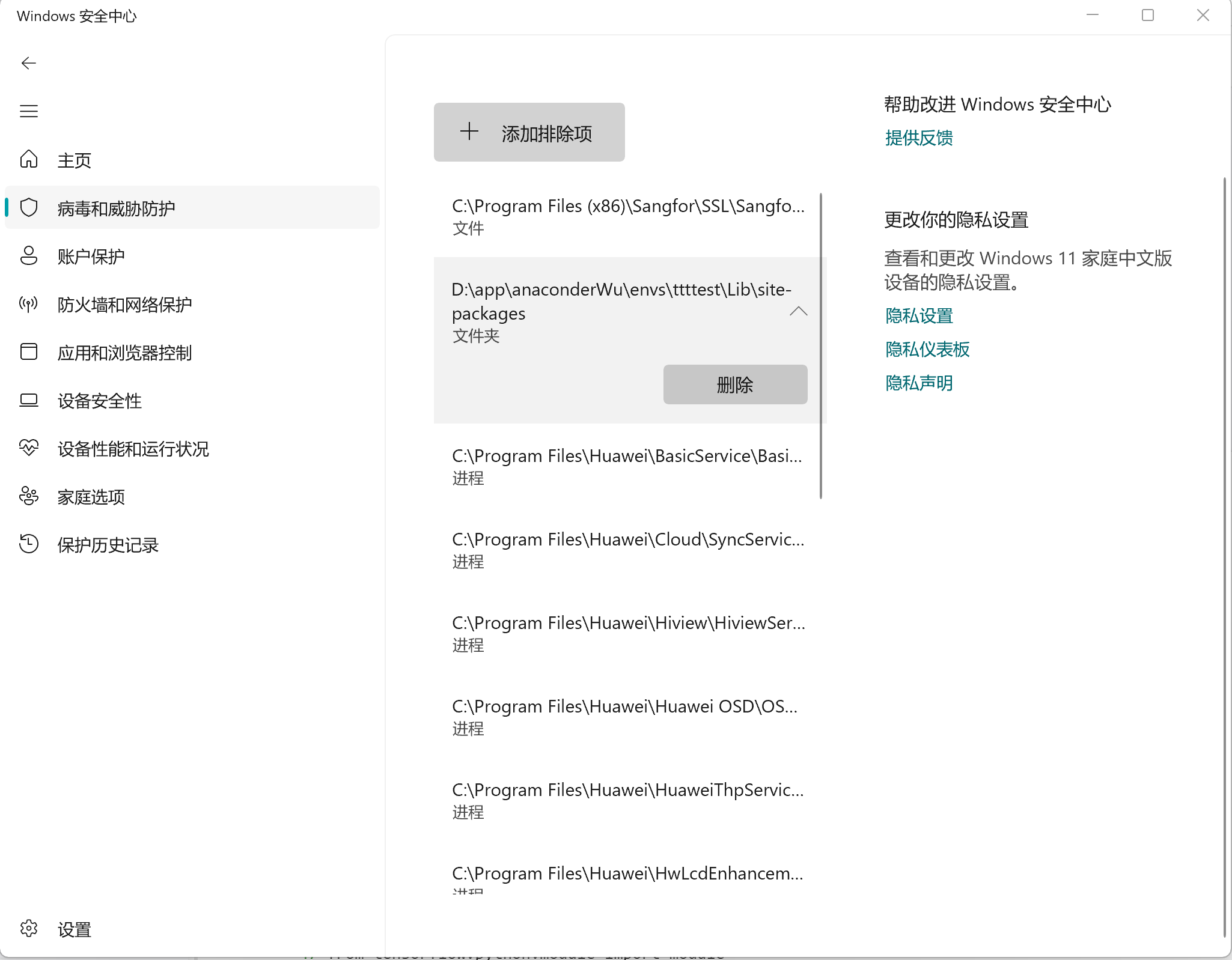Open 隐私仪表板 link
Image resolution: width=1232 pixels, height=960 pixels.
coord(926,350)
